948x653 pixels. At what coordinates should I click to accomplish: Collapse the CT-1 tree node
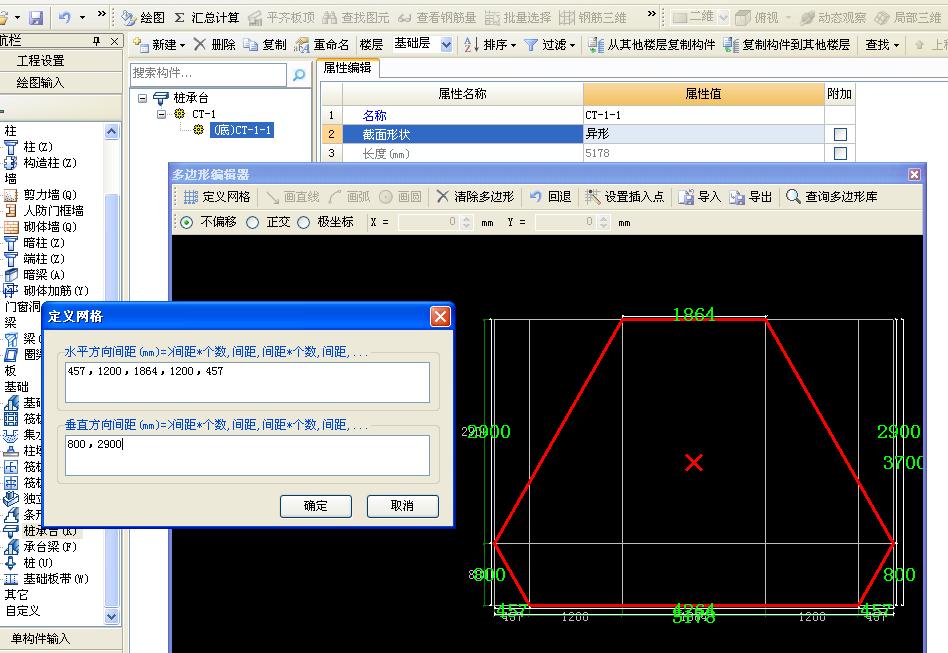(161, 114)
